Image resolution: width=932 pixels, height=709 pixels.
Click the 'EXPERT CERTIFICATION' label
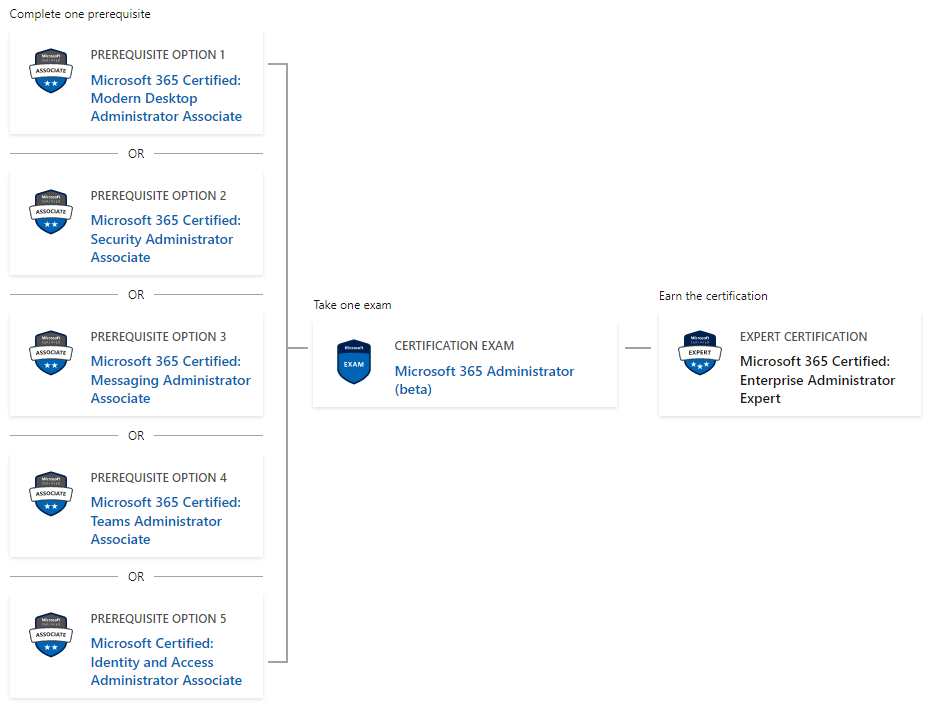point(803,337)
